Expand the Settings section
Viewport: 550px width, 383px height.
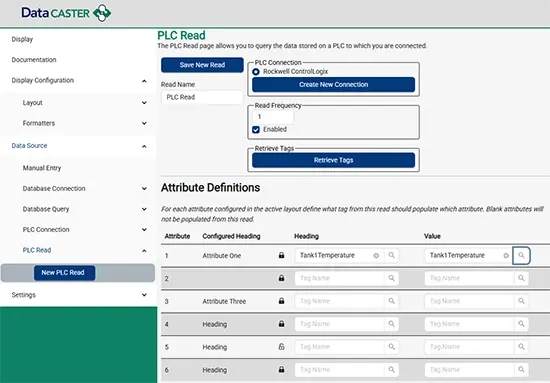tap(144, 295)
